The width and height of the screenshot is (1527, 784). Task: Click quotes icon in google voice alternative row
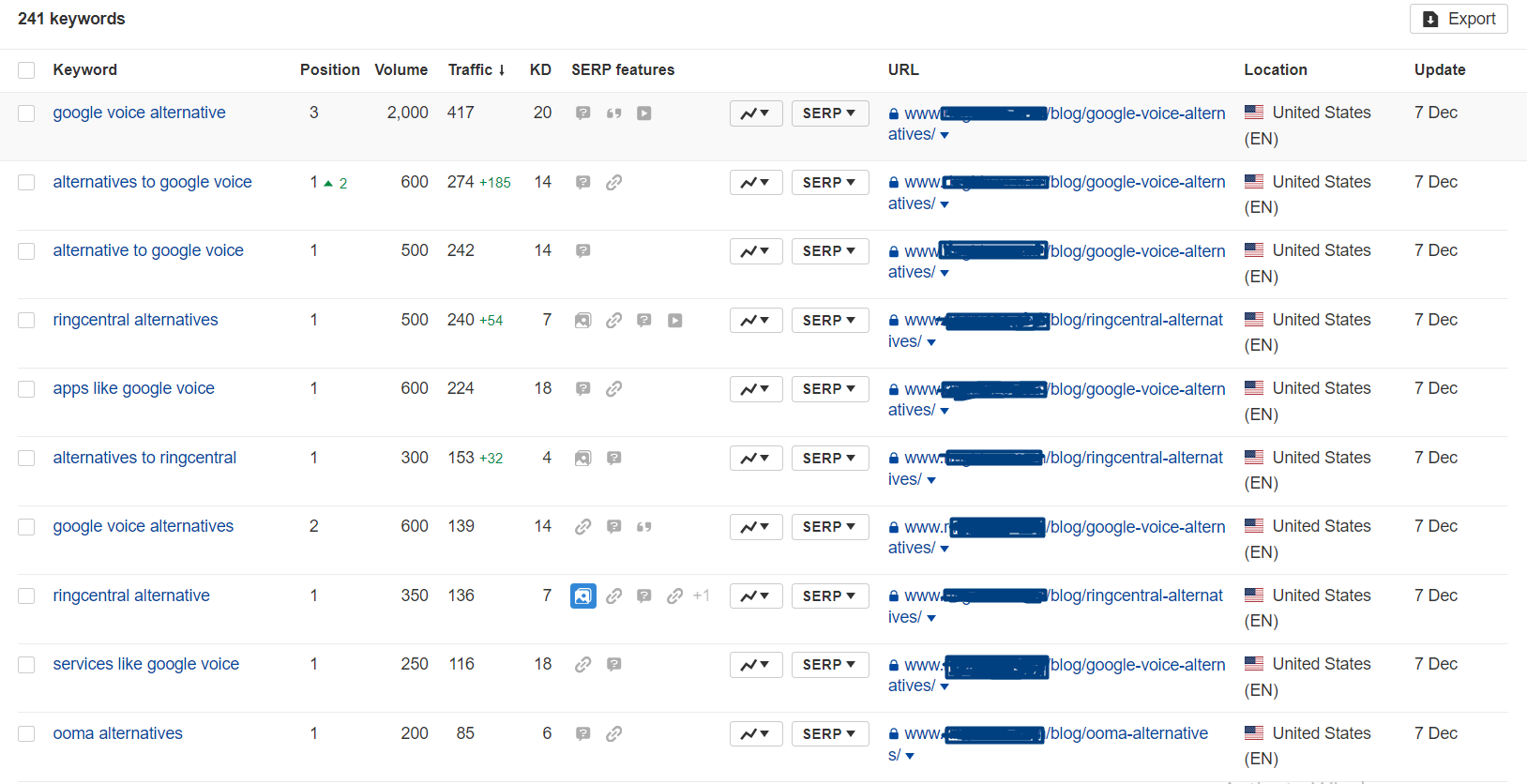click(x=613, y=113)
